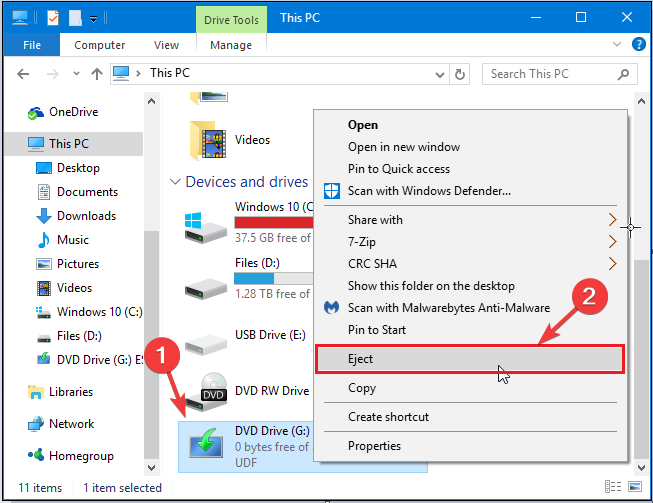Click the Search This PC field
The image size is (653, 503).
[559, 74]
